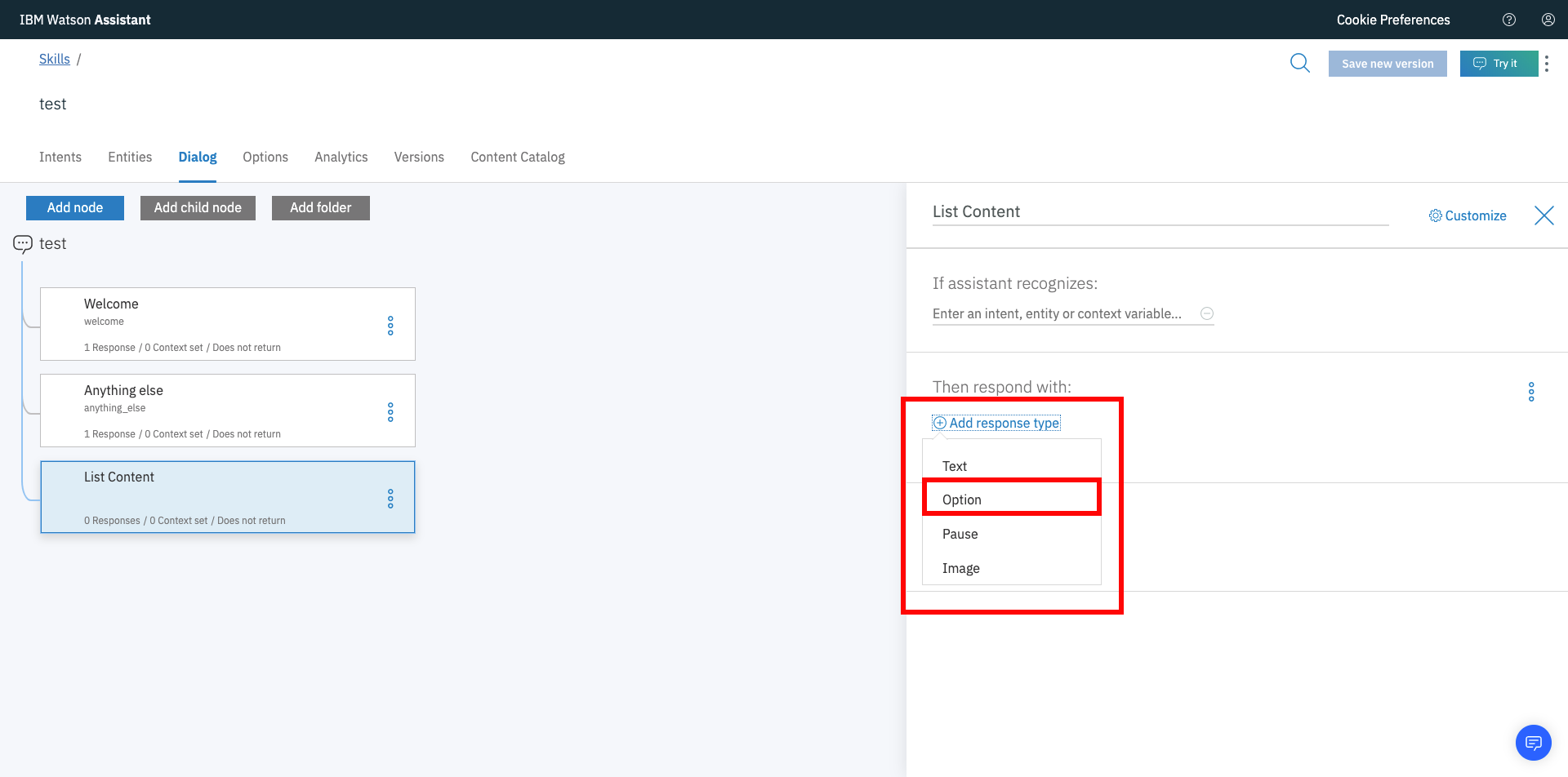The width and height of the screenshot is (1568, 777).
Task: Open the Try it panel
Action: (1499, 64)
